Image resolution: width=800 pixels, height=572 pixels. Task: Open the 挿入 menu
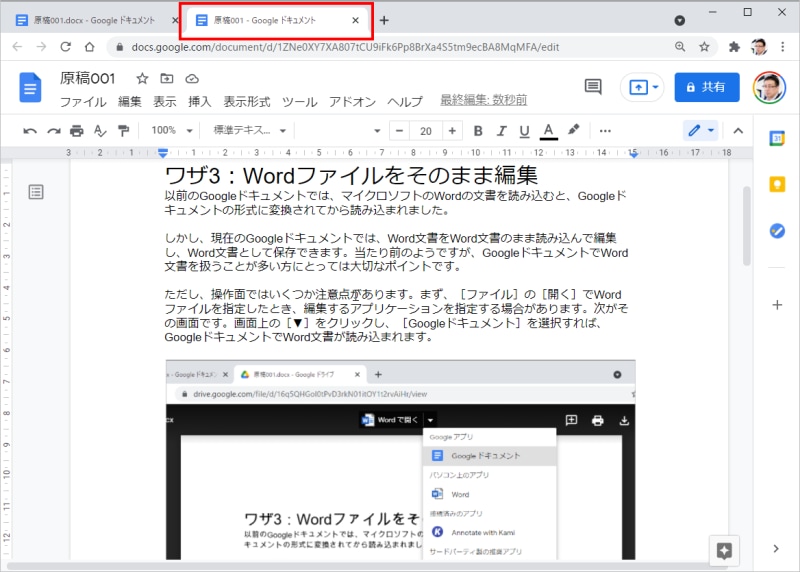[199, 102]
